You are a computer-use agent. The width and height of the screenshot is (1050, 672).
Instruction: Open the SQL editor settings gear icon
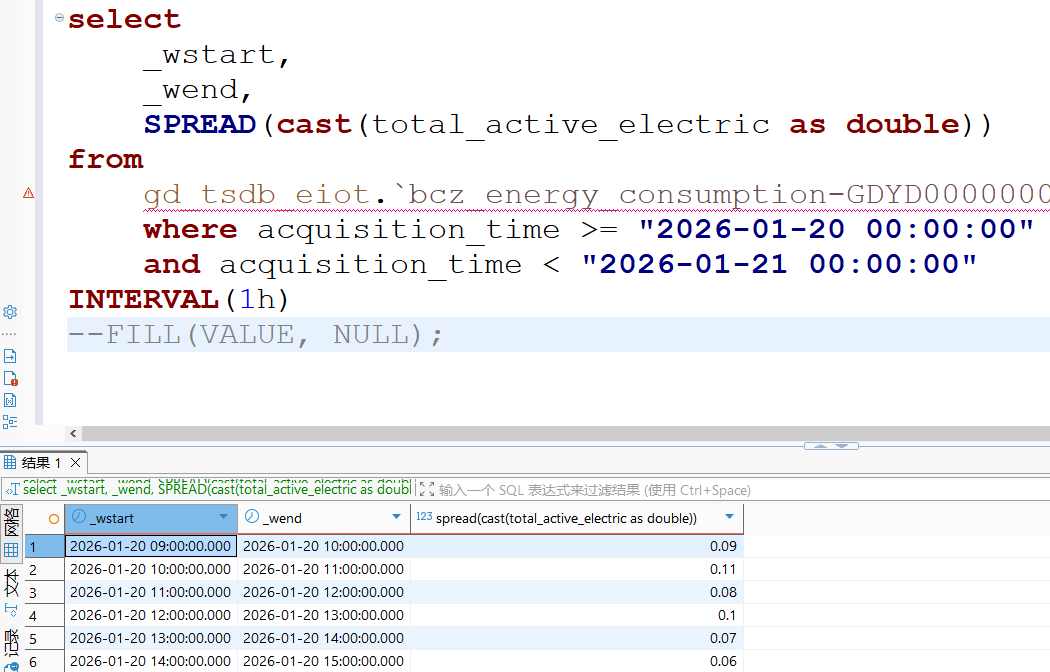click(10, 312)
